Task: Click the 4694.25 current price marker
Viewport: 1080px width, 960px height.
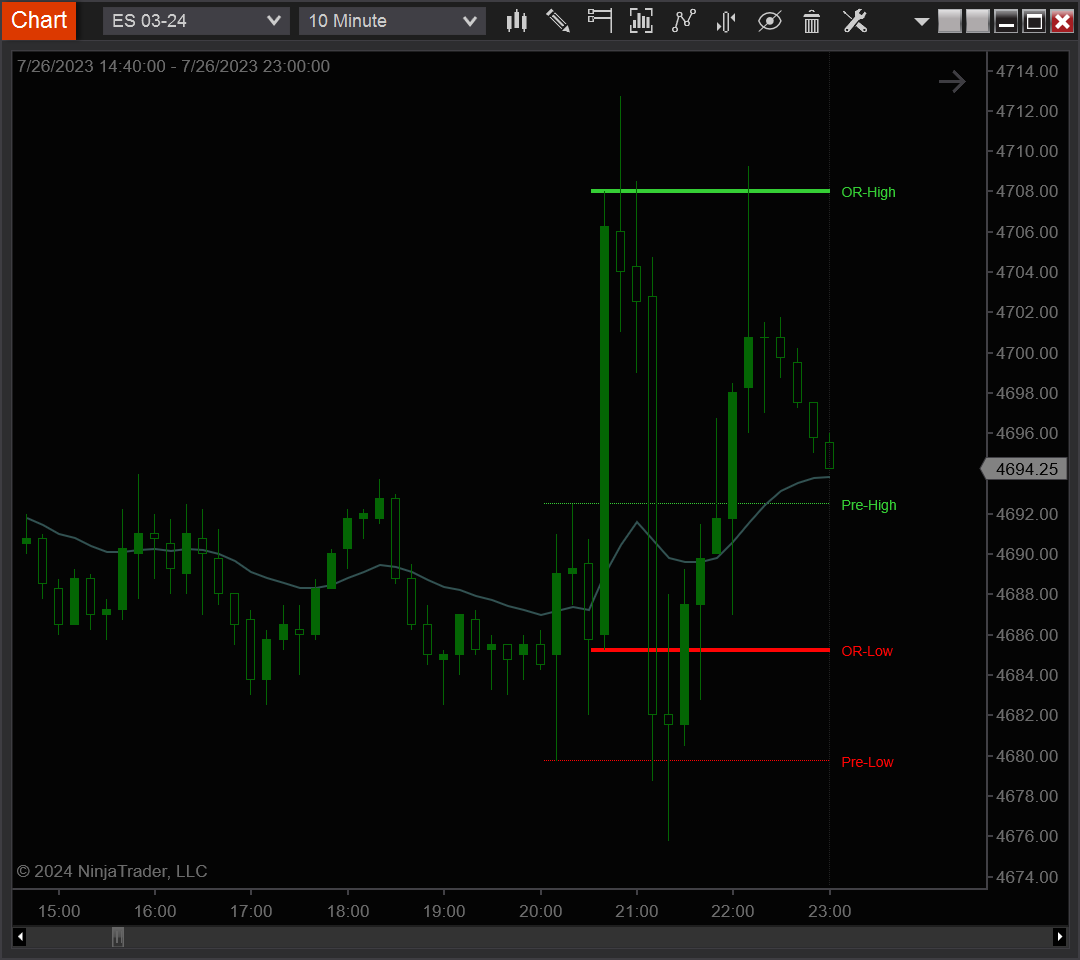Action: [1024, 469]
